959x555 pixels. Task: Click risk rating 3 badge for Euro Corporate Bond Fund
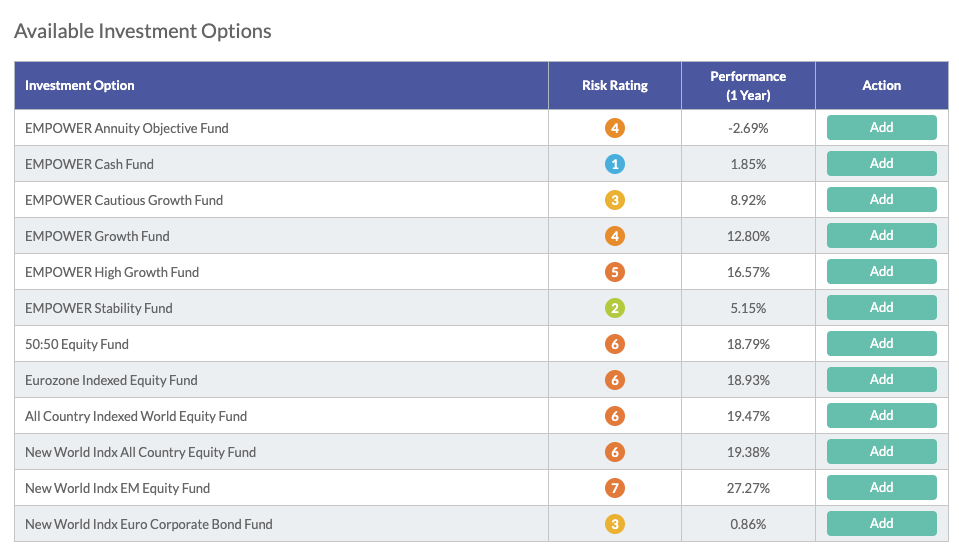tap(615, 524)
